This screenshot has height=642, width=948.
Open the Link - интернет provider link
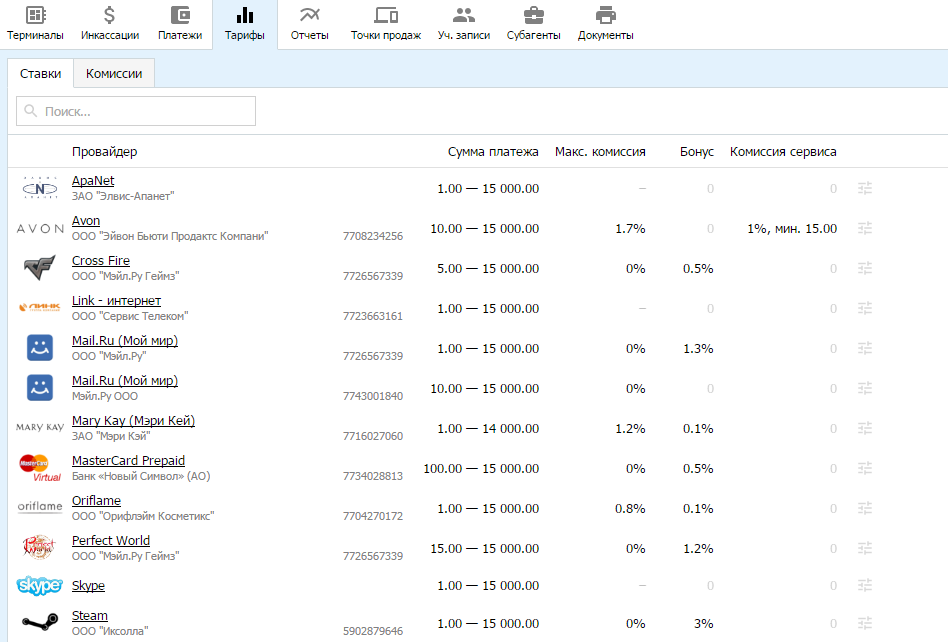(x=116, y=300)
